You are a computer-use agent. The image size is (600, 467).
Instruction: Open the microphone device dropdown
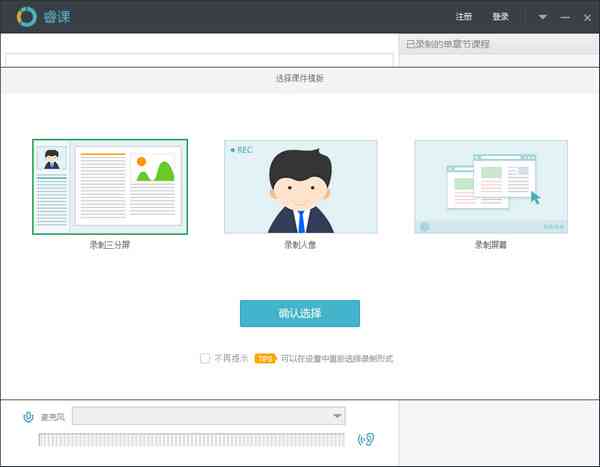(209, 416)
